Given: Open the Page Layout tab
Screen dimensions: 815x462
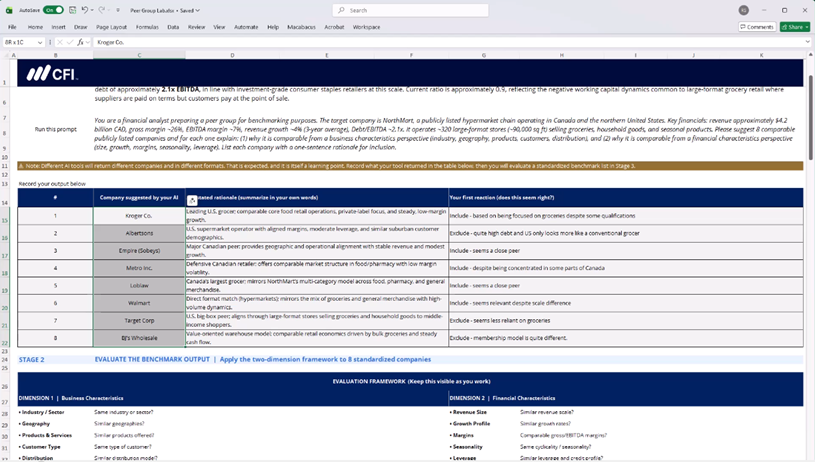Looking at the screenshot, I should (111, 27).
